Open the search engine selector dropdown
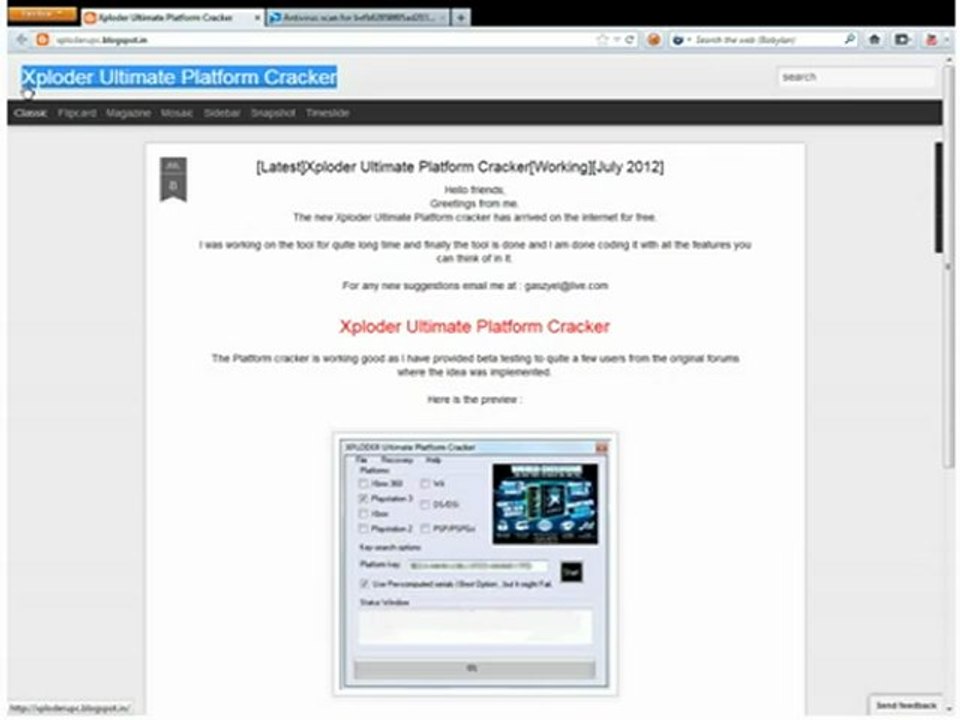Screen dimensions: 960x720 (681, 40)
